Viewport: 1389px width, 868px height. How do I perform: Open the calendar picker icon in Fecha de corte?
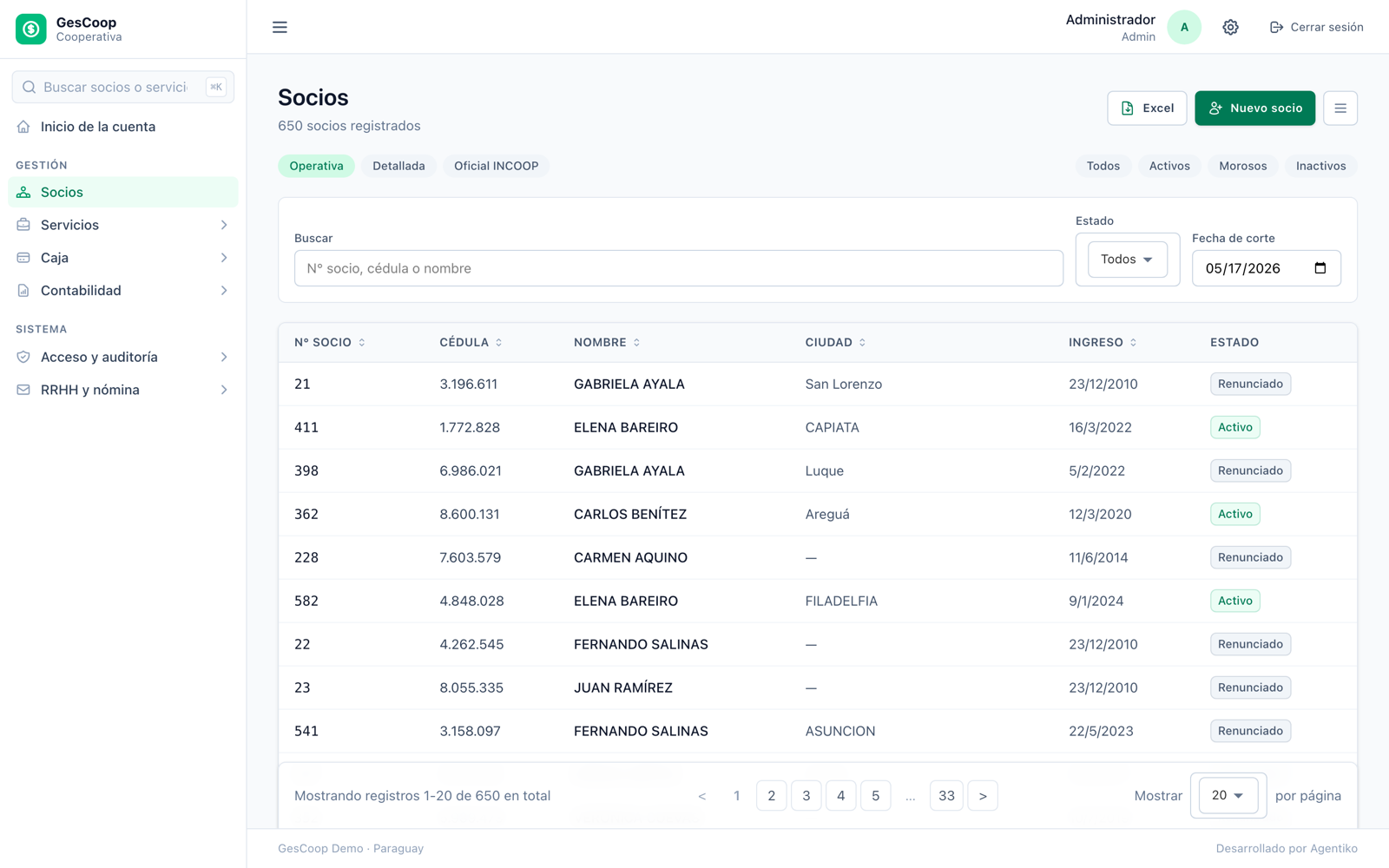tap(1320, 268)
